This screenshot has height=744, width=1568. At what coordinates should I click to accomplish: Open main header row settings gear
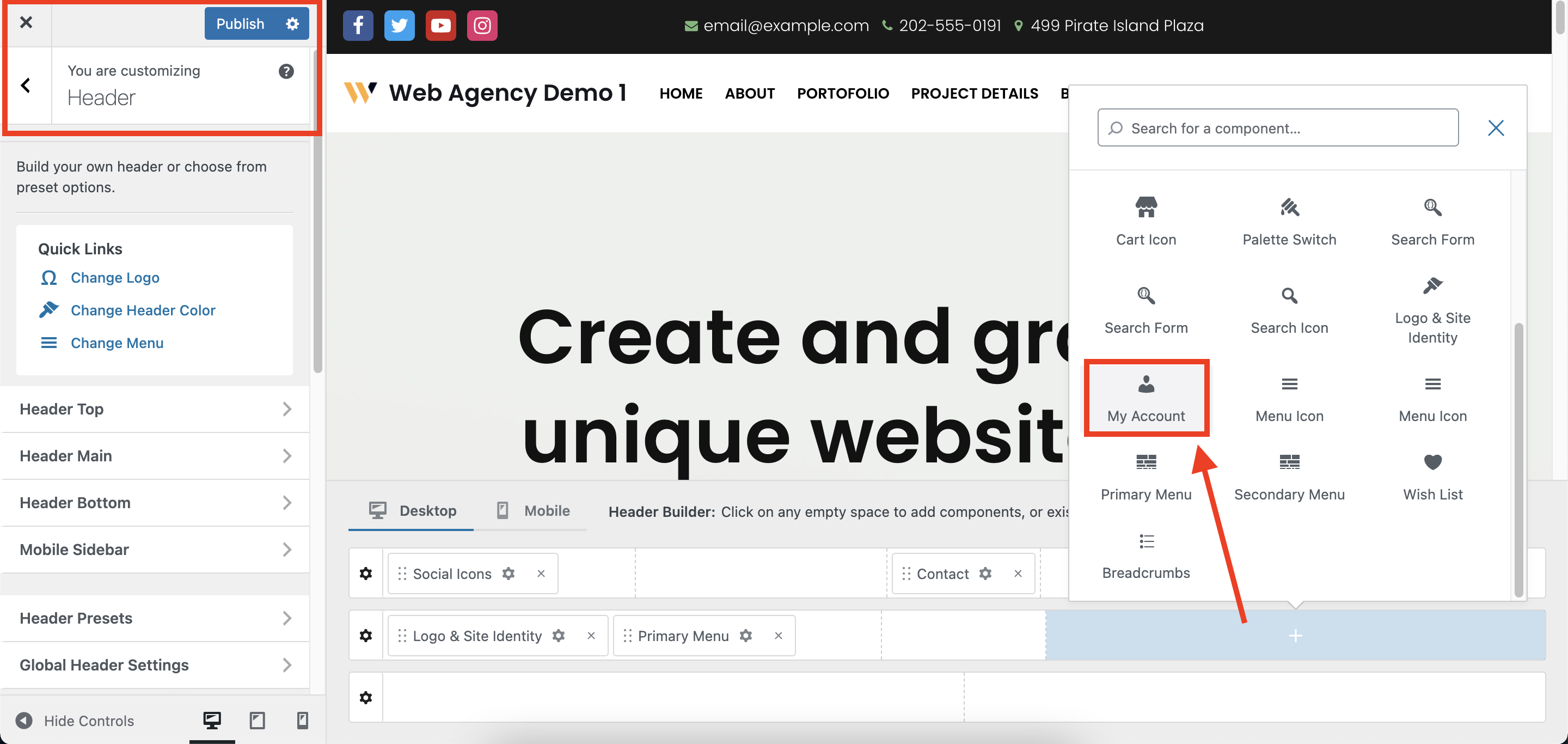pyautogui.click(x=366, y=636)
